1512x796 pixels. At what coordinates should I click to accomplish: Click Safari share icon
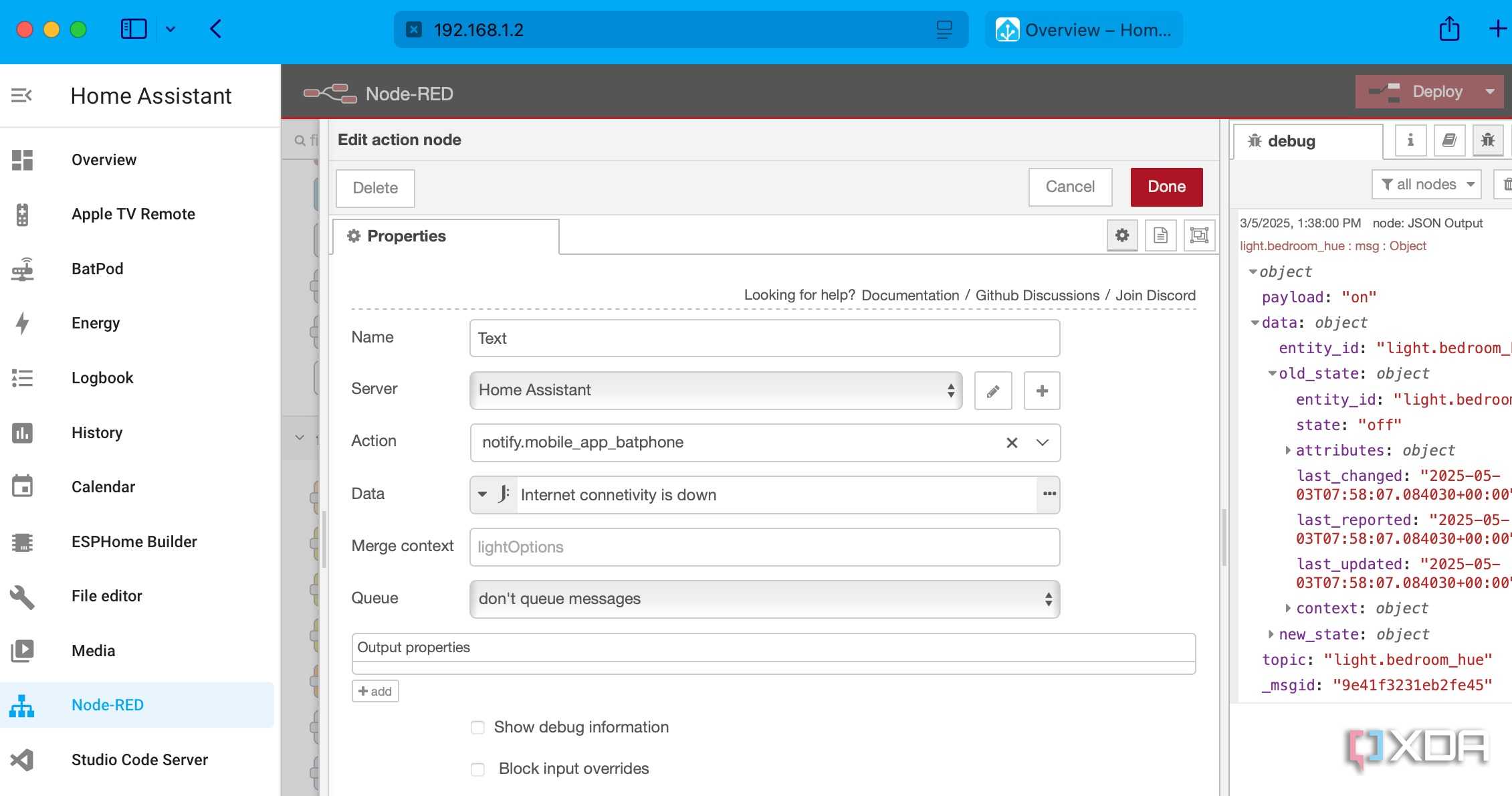pyautogui.click(x=1449, y=29)
